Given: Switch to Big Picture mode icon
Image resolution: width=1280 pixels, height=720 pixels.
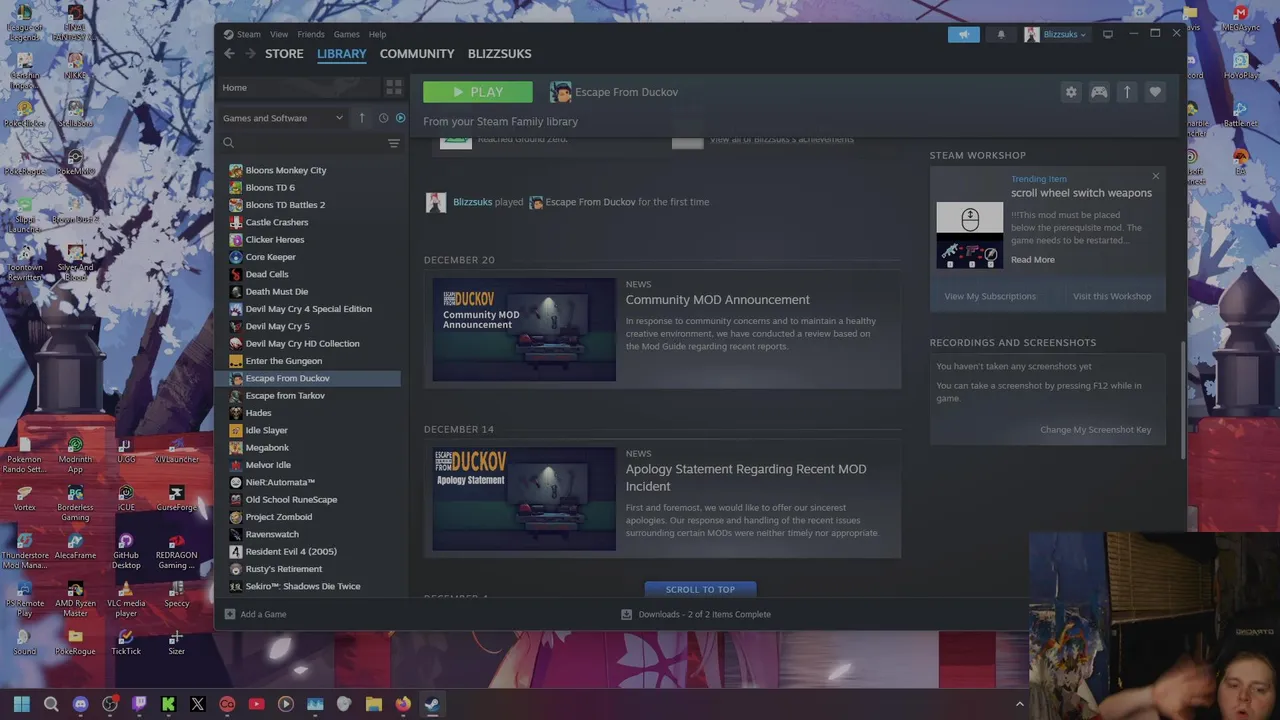Looking at the screenshot, I should 1107,34.
